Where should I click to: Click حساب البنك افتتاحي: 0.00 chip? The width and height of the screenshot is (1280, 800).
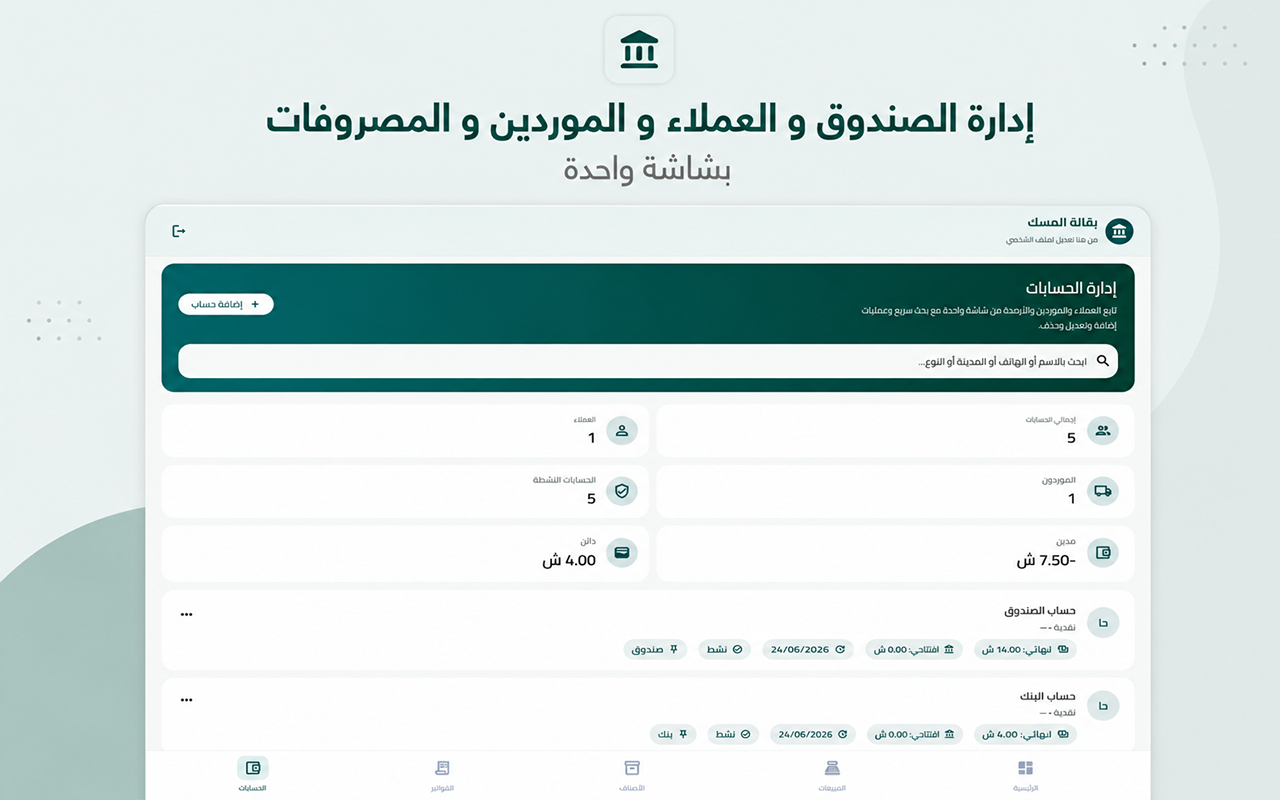[914, 734]
